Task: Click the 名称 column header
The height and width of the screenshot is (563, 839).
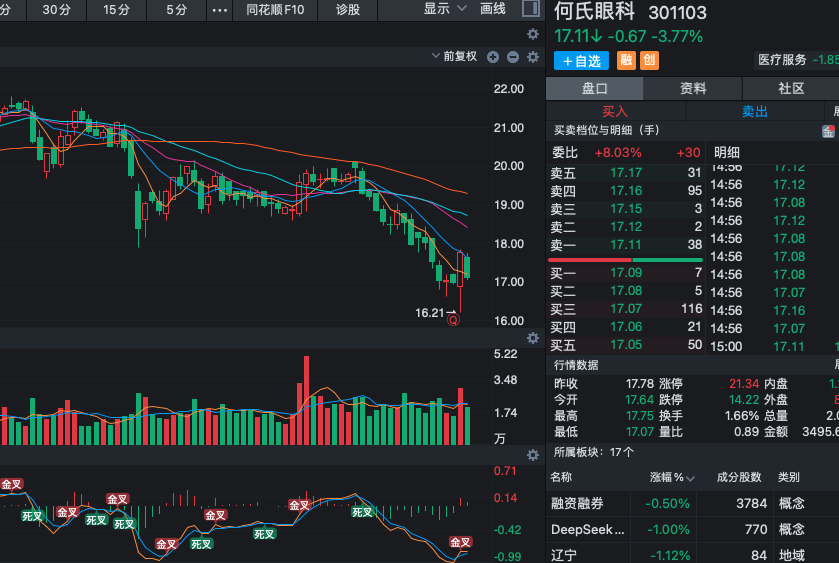Action: pos(561,477)
